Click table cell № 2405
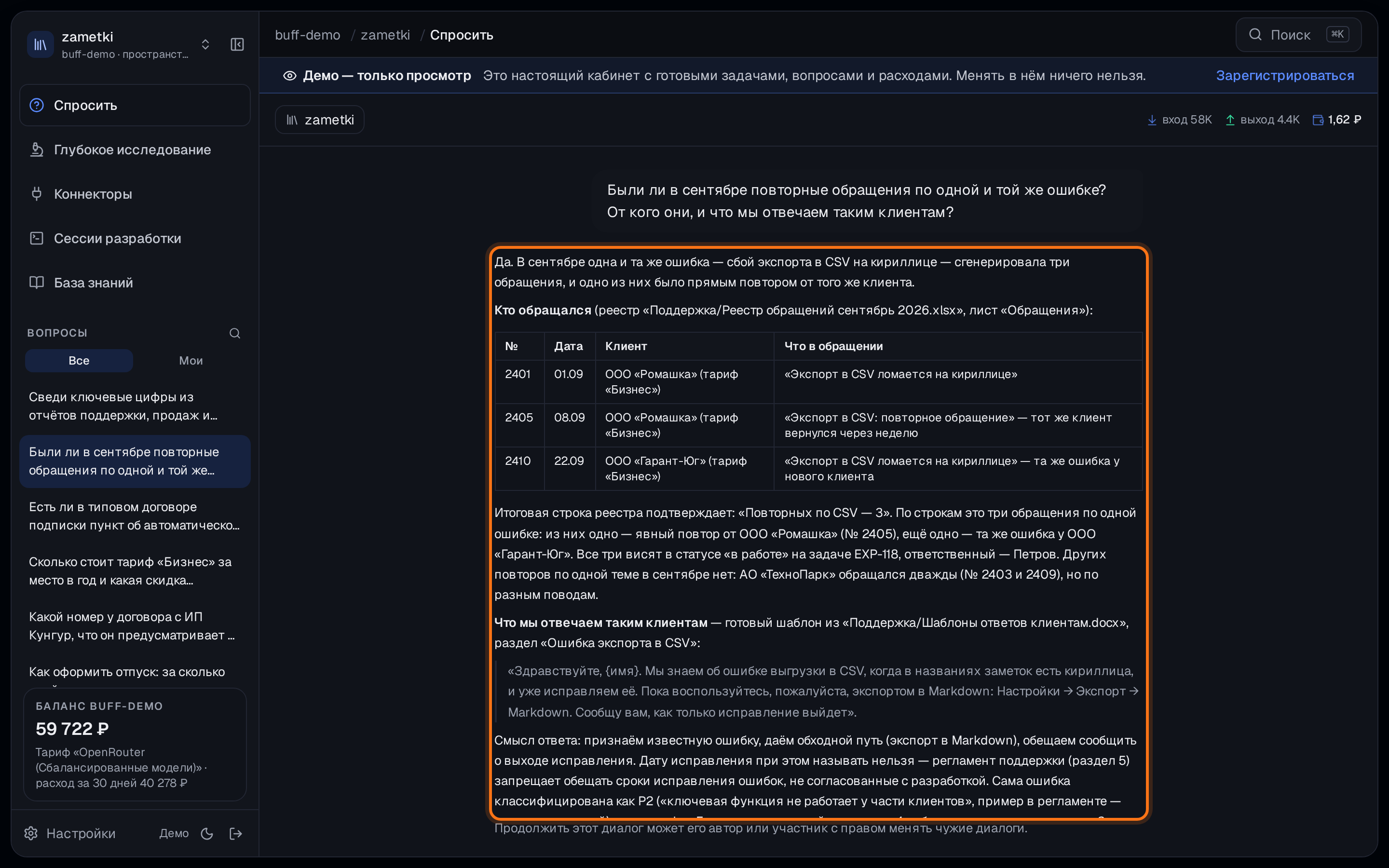This screenshot has height=868, width=1389. [519, 425]
